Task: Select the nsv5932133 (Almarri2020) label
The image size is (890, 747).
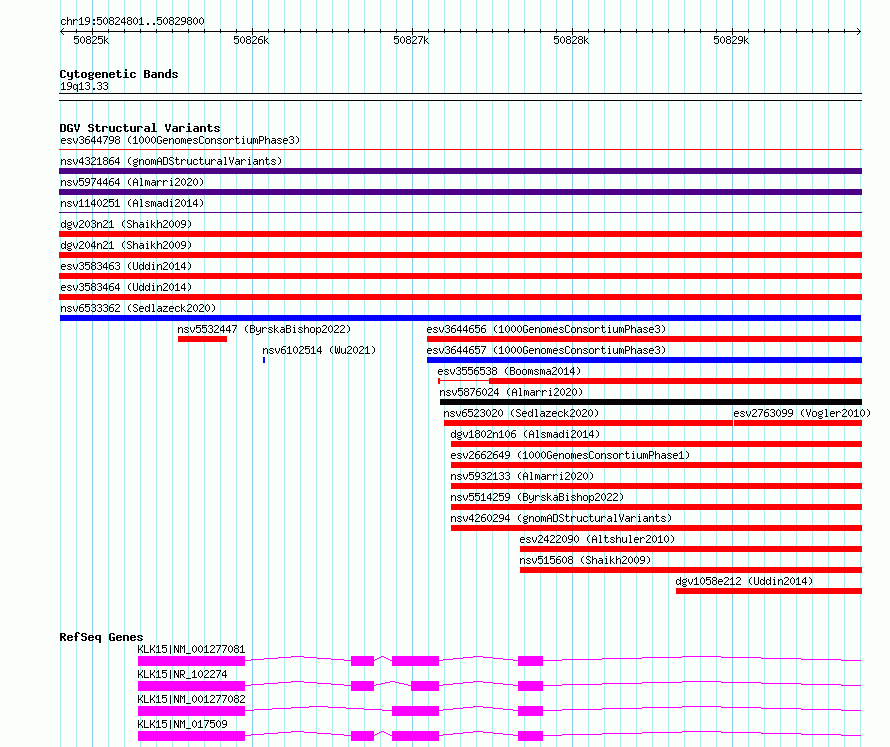Action: (x=522, y=476)
